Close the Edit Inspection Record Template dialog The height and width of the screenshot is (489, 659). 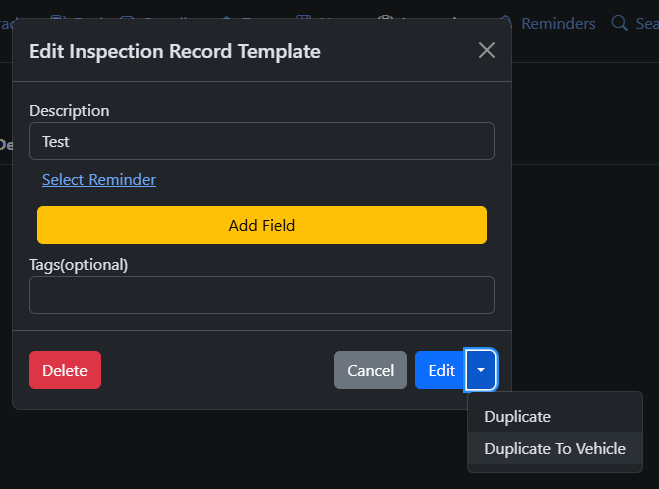(487, 50)
